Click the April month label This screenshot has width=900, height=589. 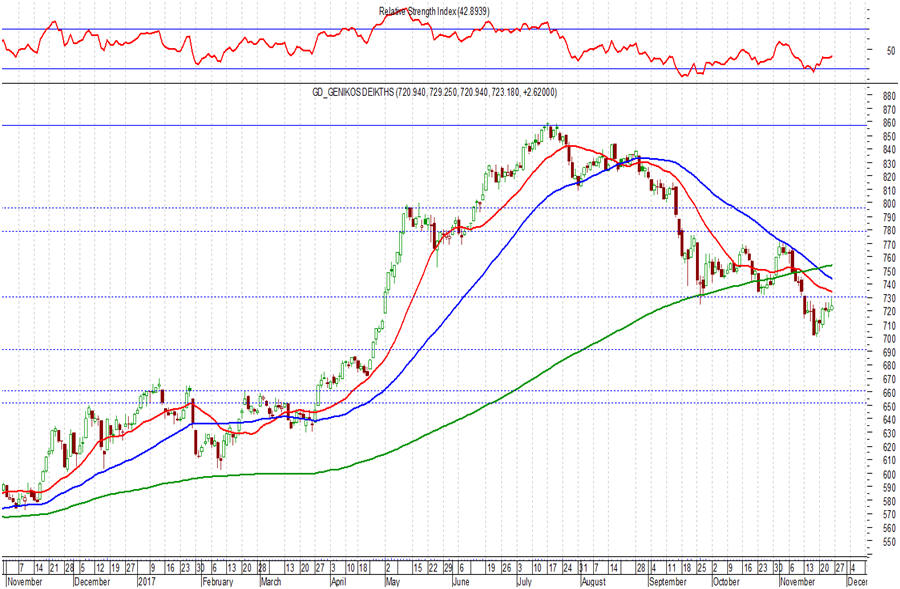pyautogui.click(x=339, y=582)
